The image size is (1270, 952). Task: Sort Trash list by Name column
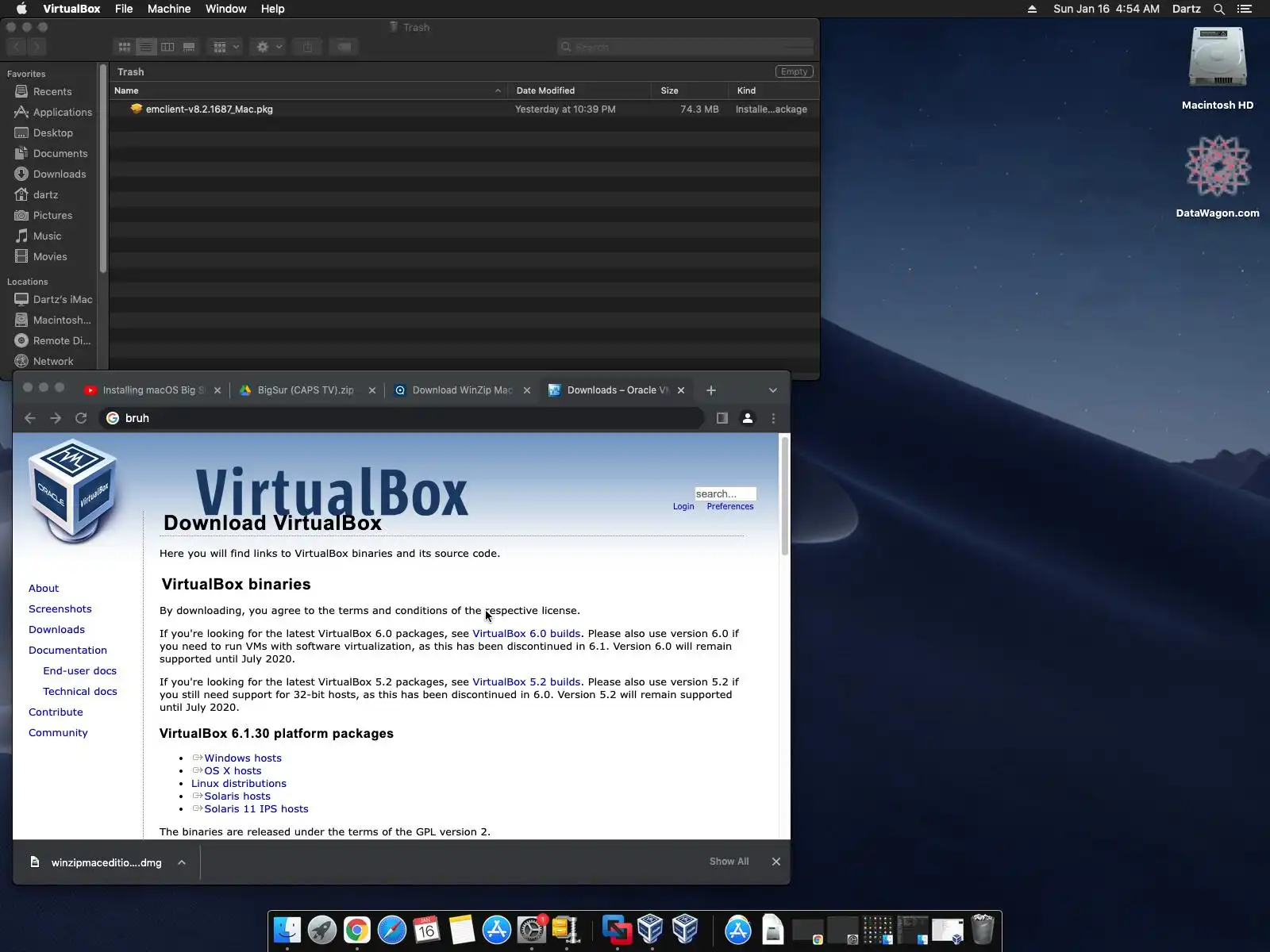(x=308, y=90)
